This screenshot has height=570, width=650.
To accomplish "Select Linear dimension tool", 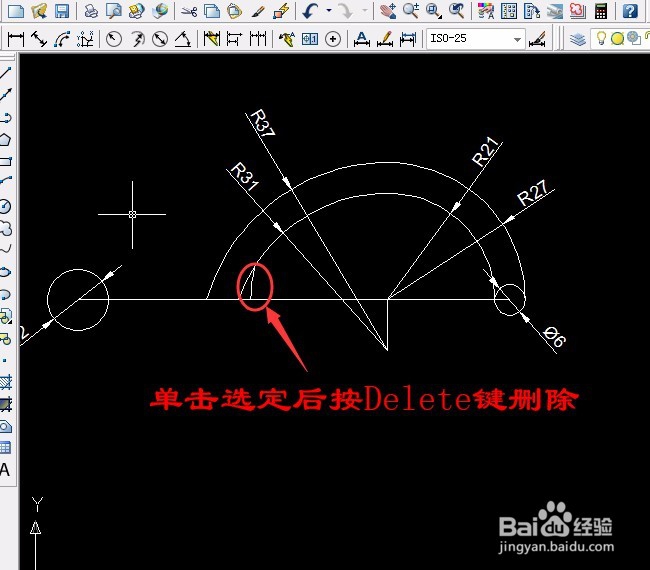I will click(x=16, y=39).
